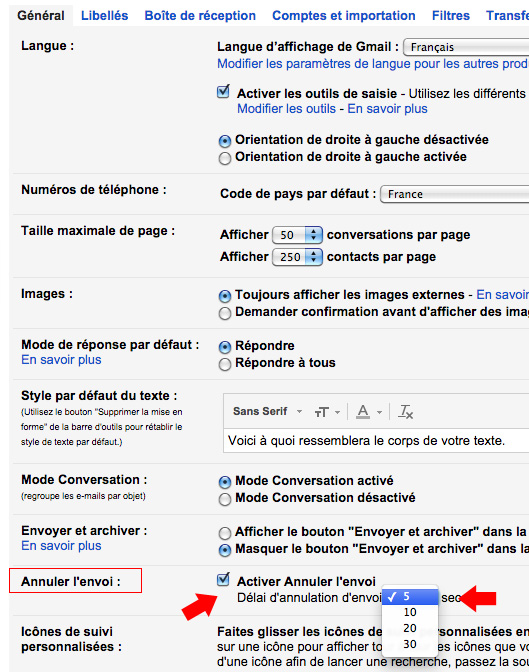Click the text size icon in formatting bar

[327, 412]
